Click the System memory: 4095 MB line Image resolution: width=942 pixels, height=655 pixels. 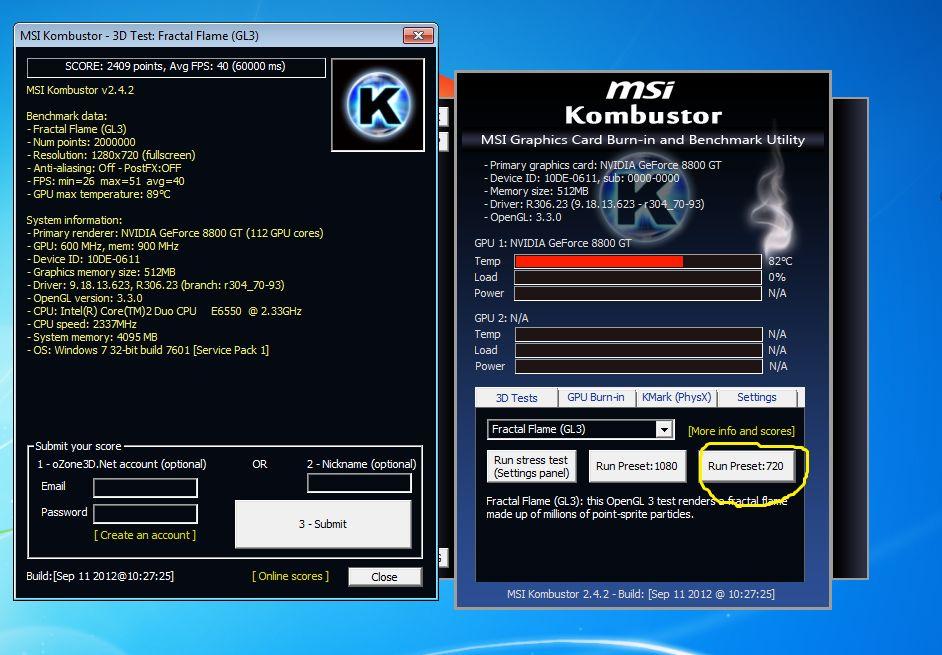click(92, 337)
